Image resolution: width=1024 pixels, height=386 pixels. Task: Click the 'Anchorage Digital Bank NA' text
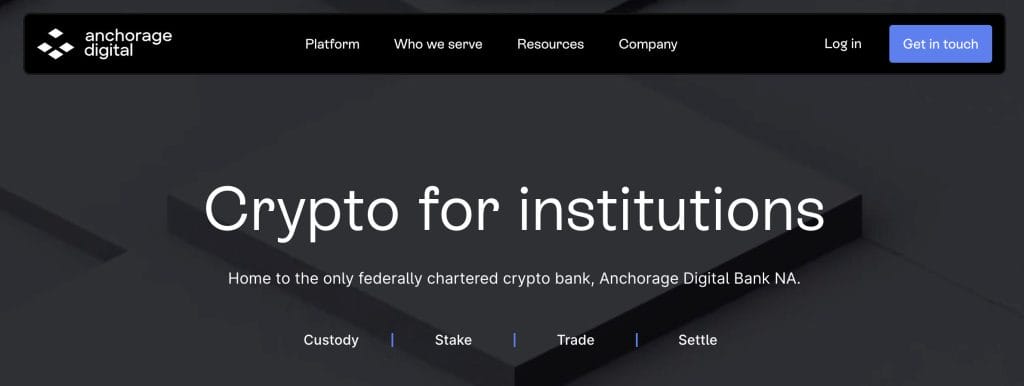pyautogui.click(x=700, y=278)
